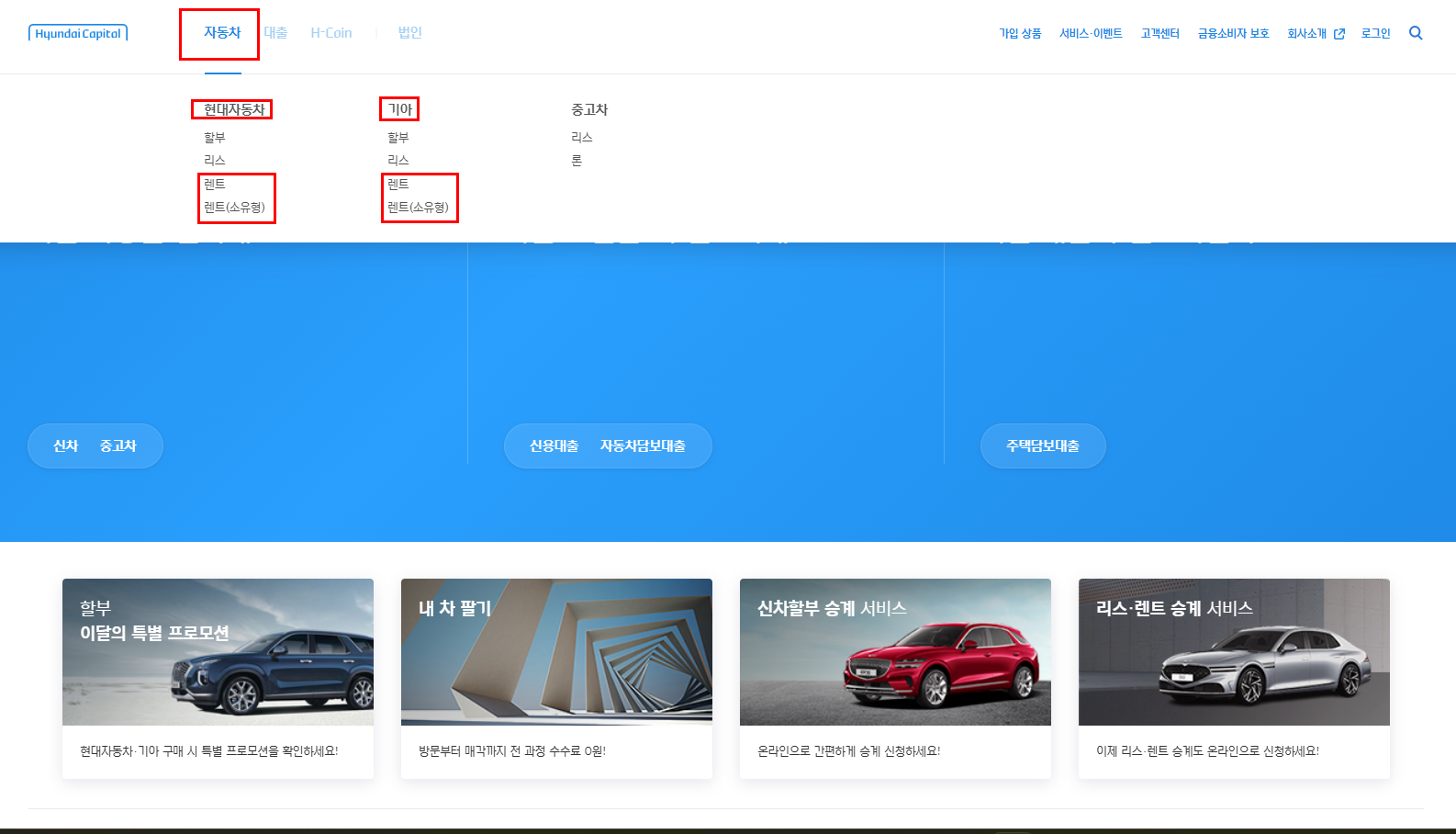Click the external link icon beside 회사소개
The image size is (1456, 834).
[1339, 34]
